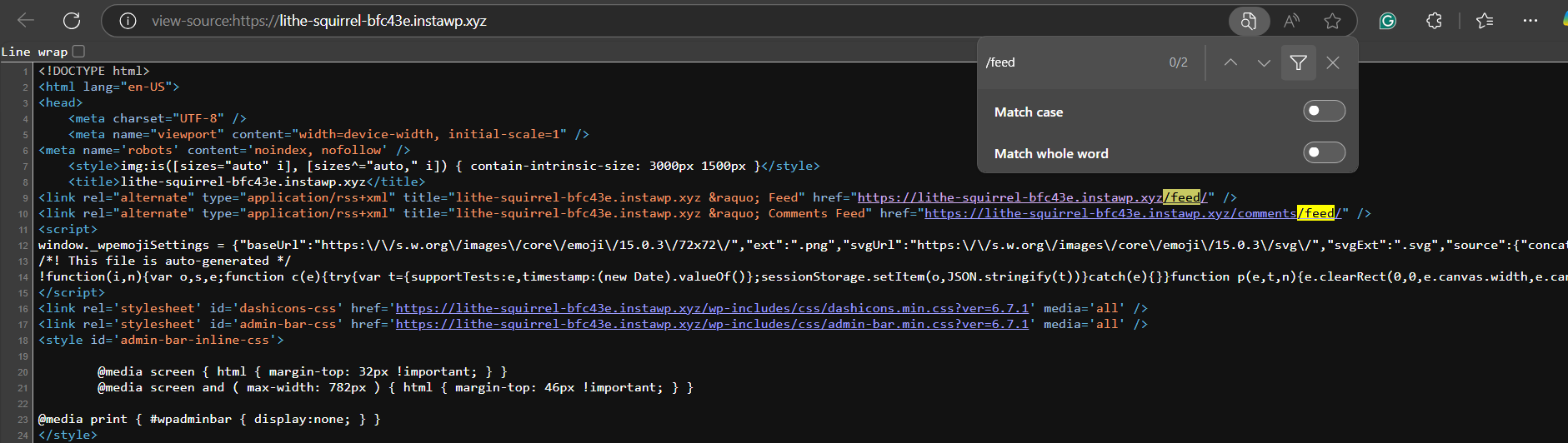Click the 'Line wrap' label
This screenshot has height=443, width=1568.
pyautogui.click(x=34, y=52)
